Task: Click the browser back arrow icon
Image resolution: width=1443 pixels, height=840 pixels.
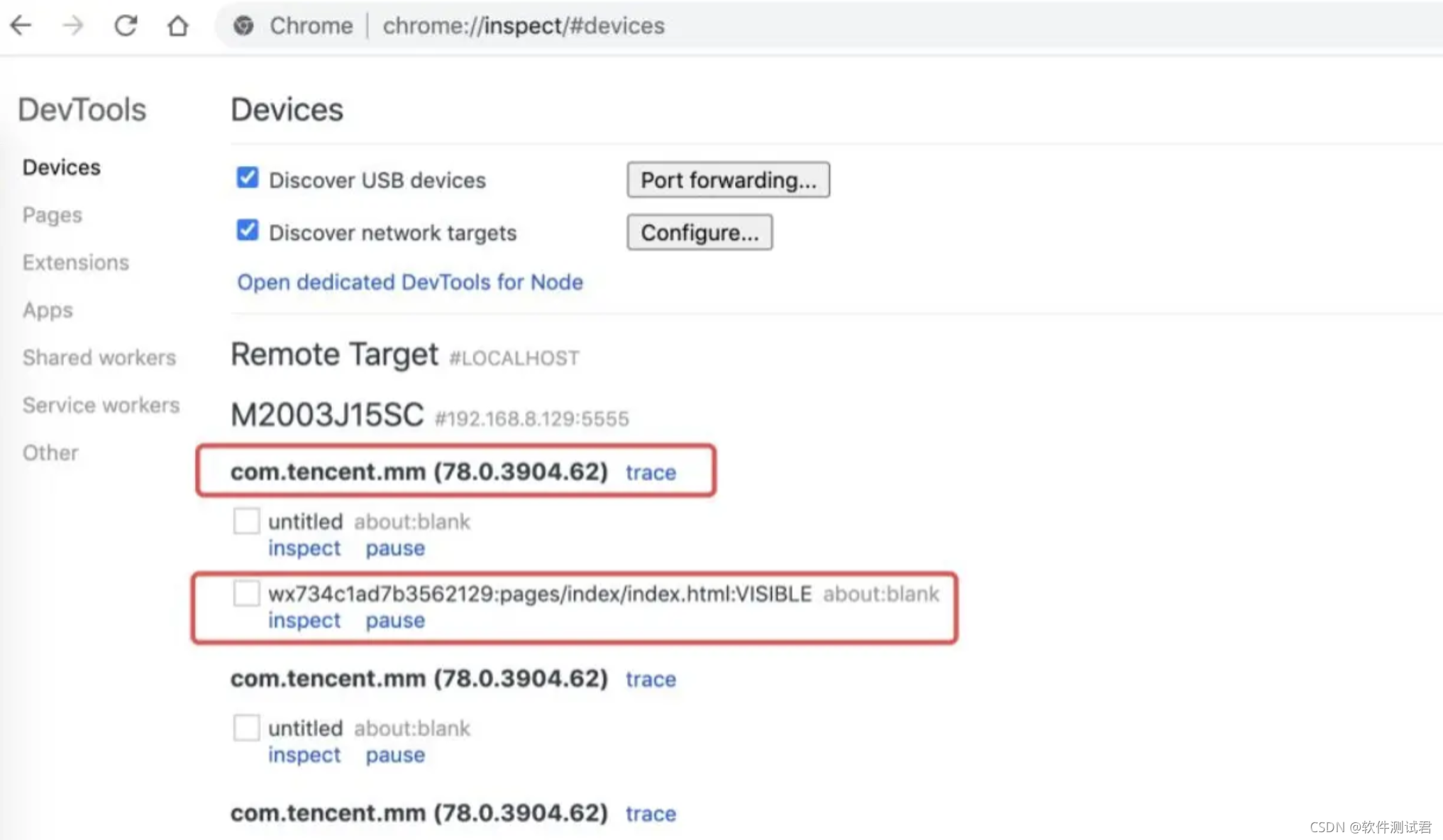Action: tap(21, 26)
